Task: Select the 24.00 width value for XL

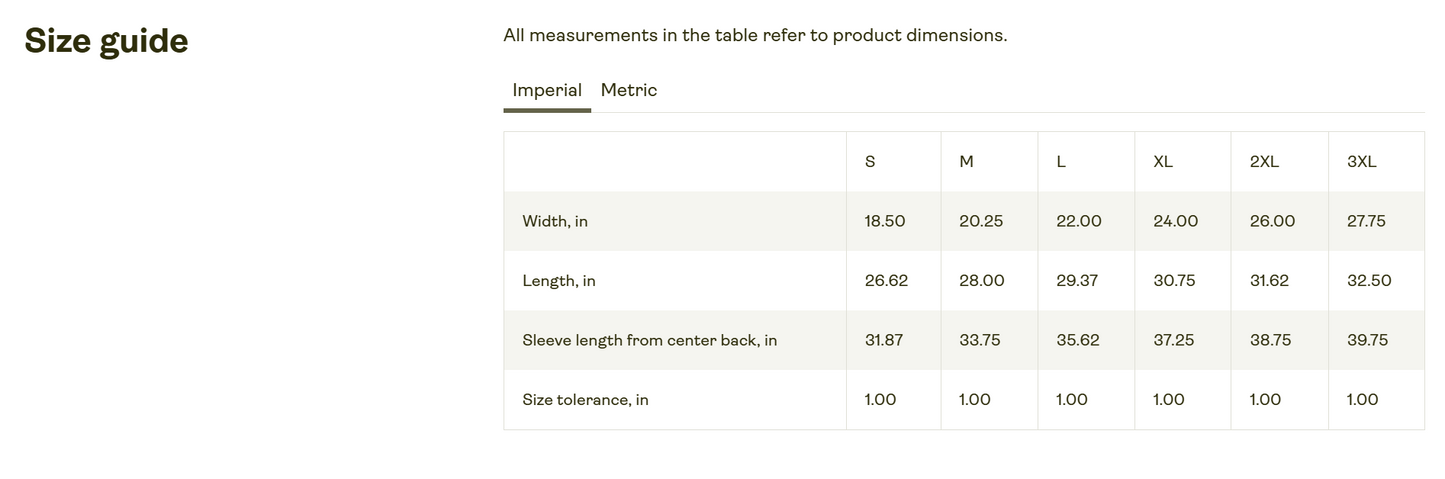Action: coord(1176,221)
